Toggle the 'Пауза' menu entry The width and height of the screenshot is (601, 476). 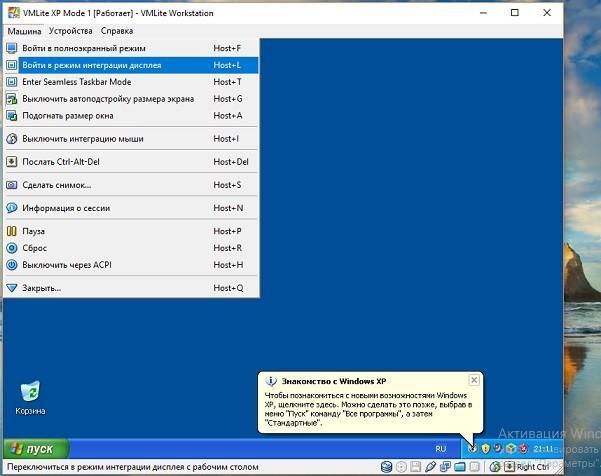[x=131, y=231]
